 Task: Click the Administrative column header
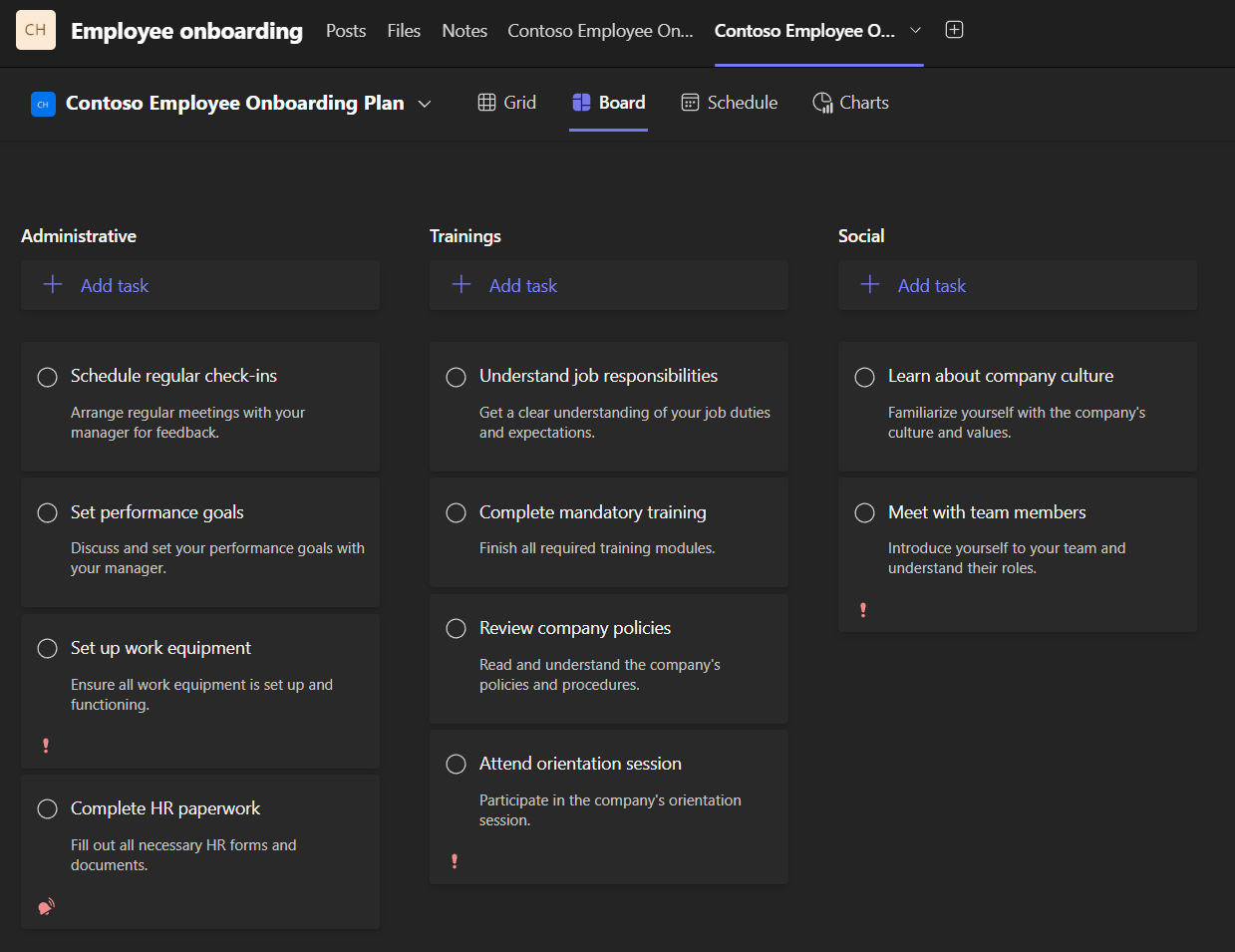click(x=79, y=236)
